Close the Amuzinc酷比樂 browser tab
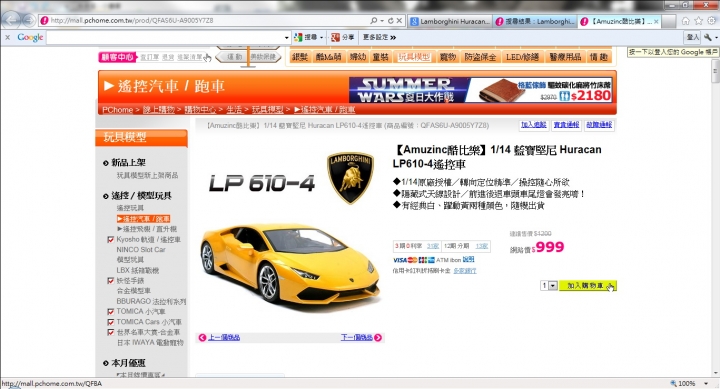The width and height of the screenshot is (720, 389). click(656, 21)
